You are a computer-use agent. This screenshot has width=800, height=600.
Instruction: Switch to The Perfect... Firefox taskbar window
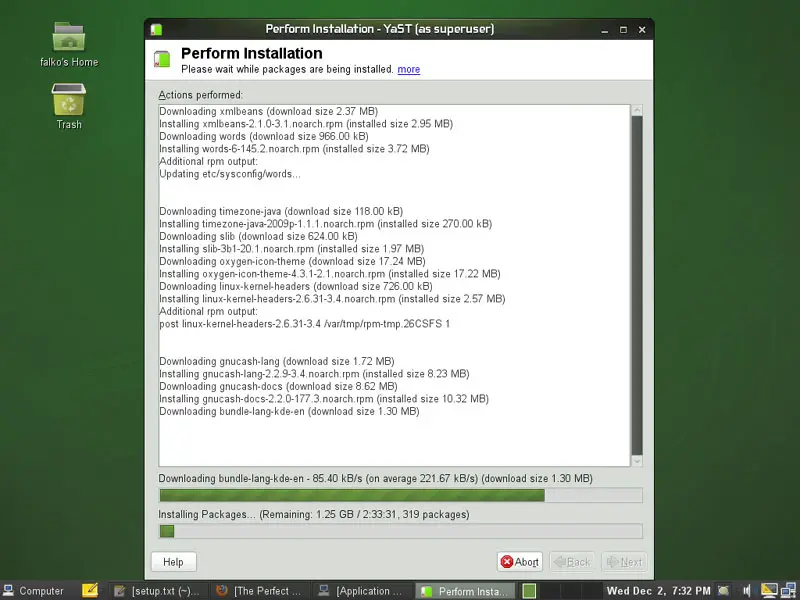259,591
